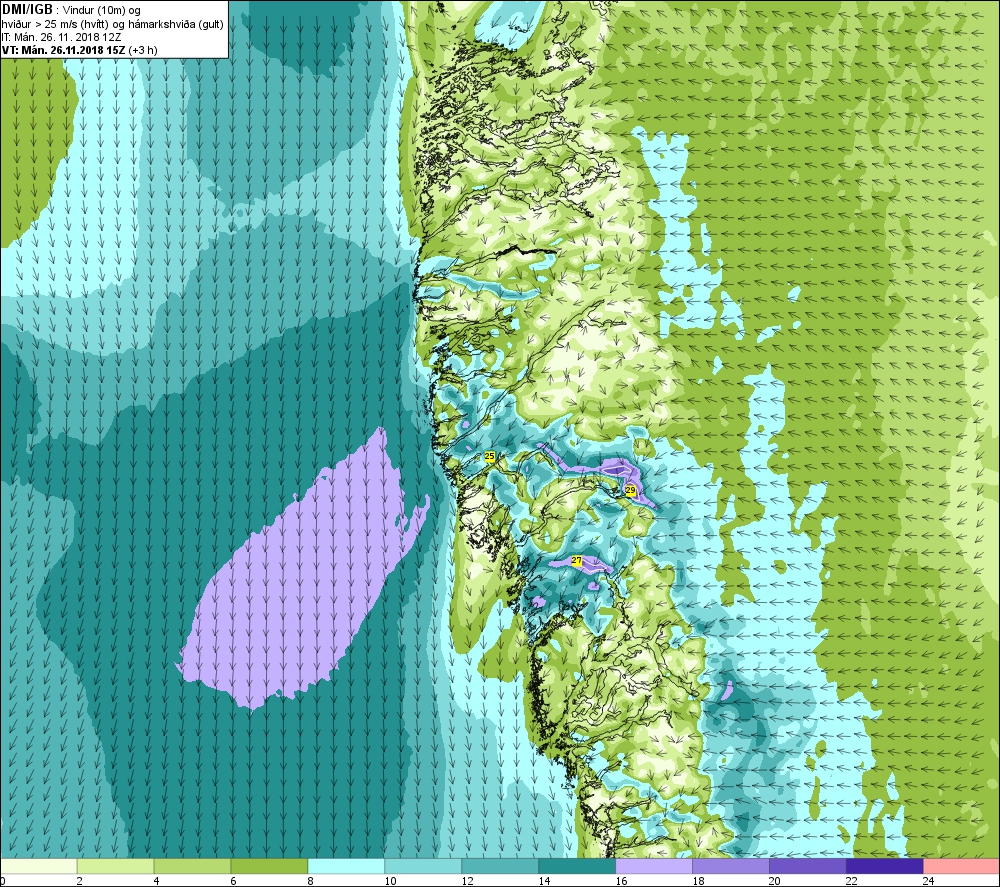
Task: Select the 6–8 m/s olive green swatch
Action: tap(269, 866)
